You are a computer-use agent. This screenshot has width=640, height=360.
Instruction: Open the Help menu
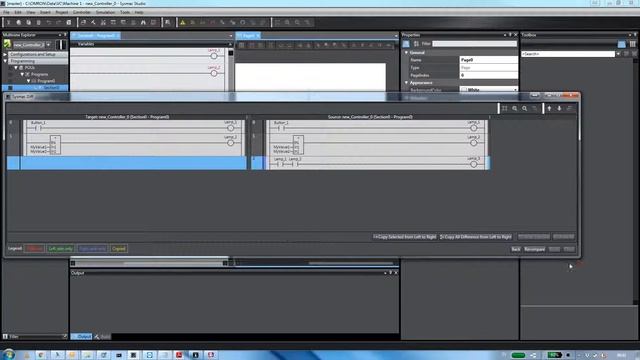tap(139, 12)
